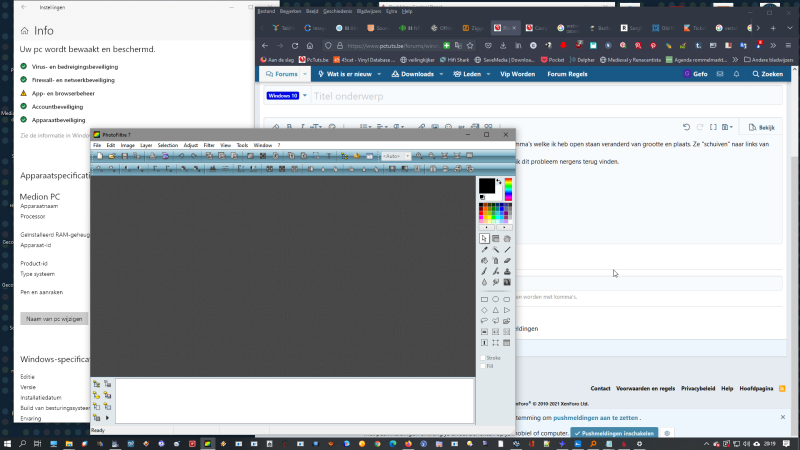800x450 pixels.
Task: Click the Naam van pc wijzigen button
Action: [x=53, y=319]
